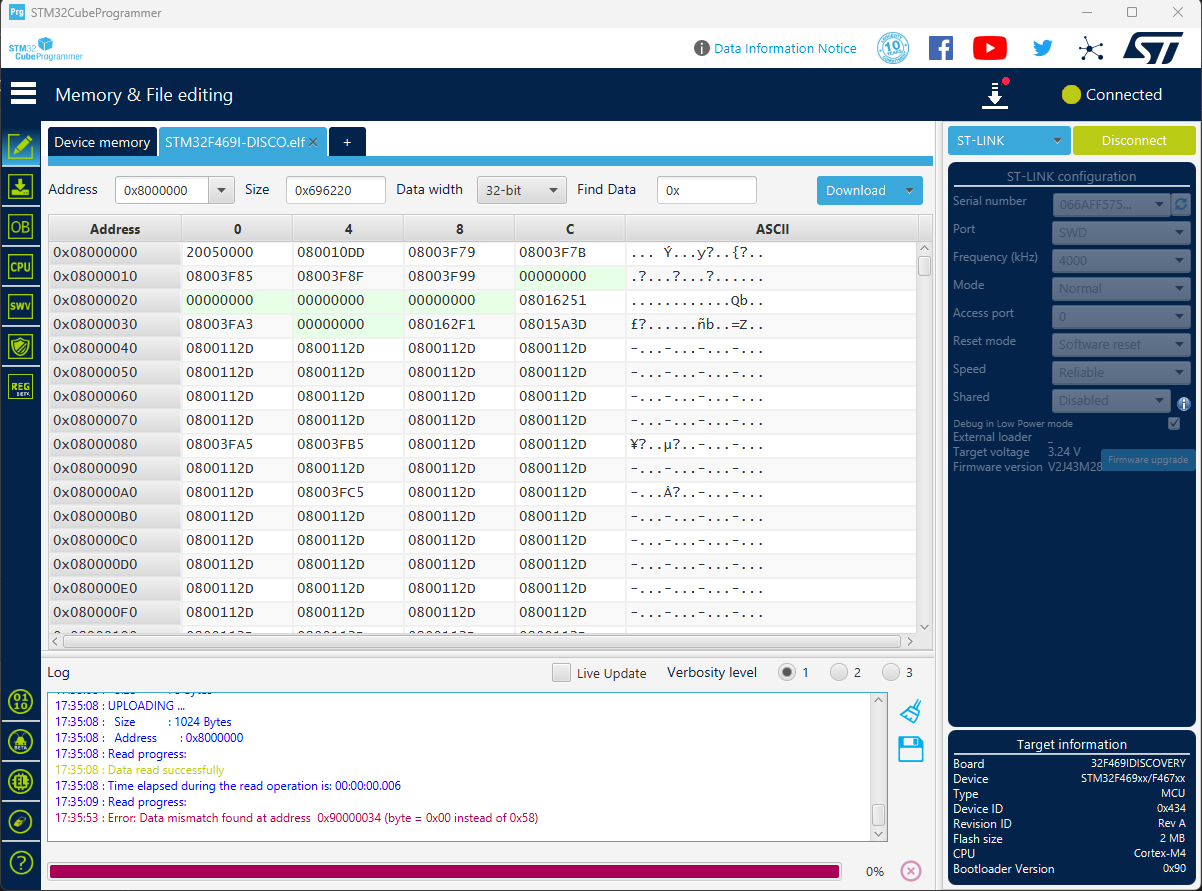Select verbosity level 2
Image resolution: width=1202 pixels, height=891 pixels.
[x=839, y=673]
